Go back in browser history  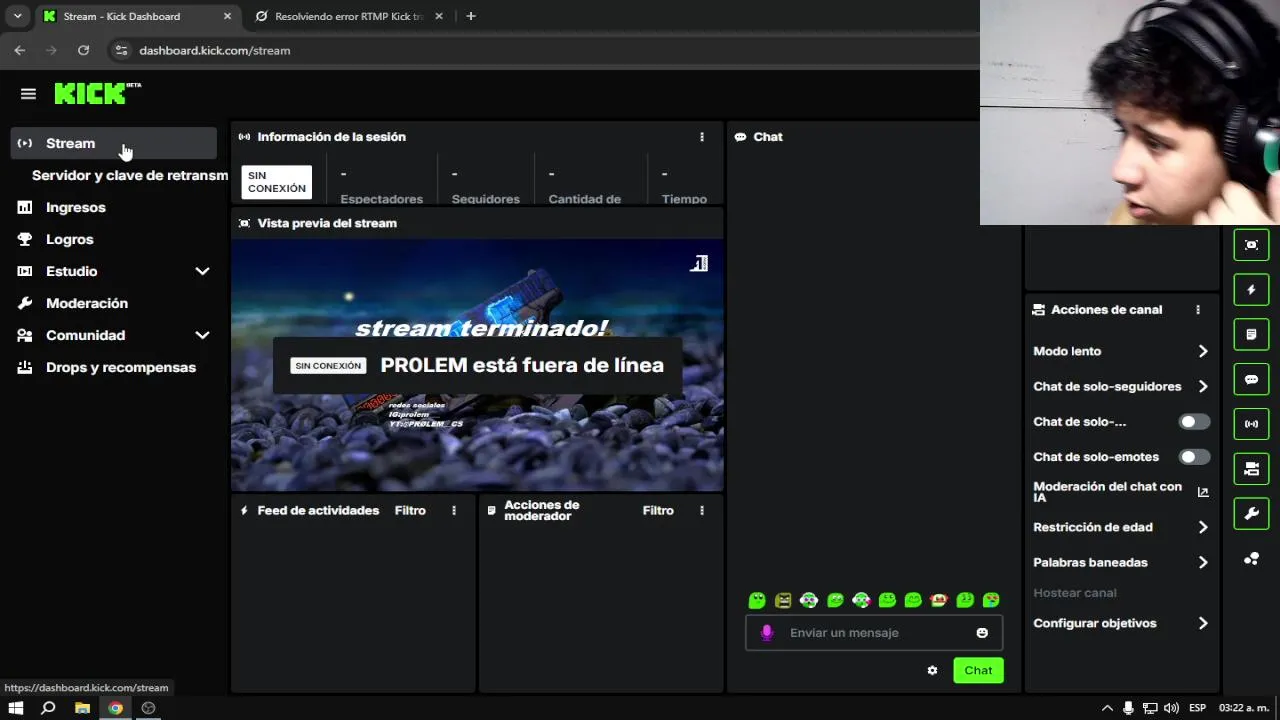(x=19, y=50)
